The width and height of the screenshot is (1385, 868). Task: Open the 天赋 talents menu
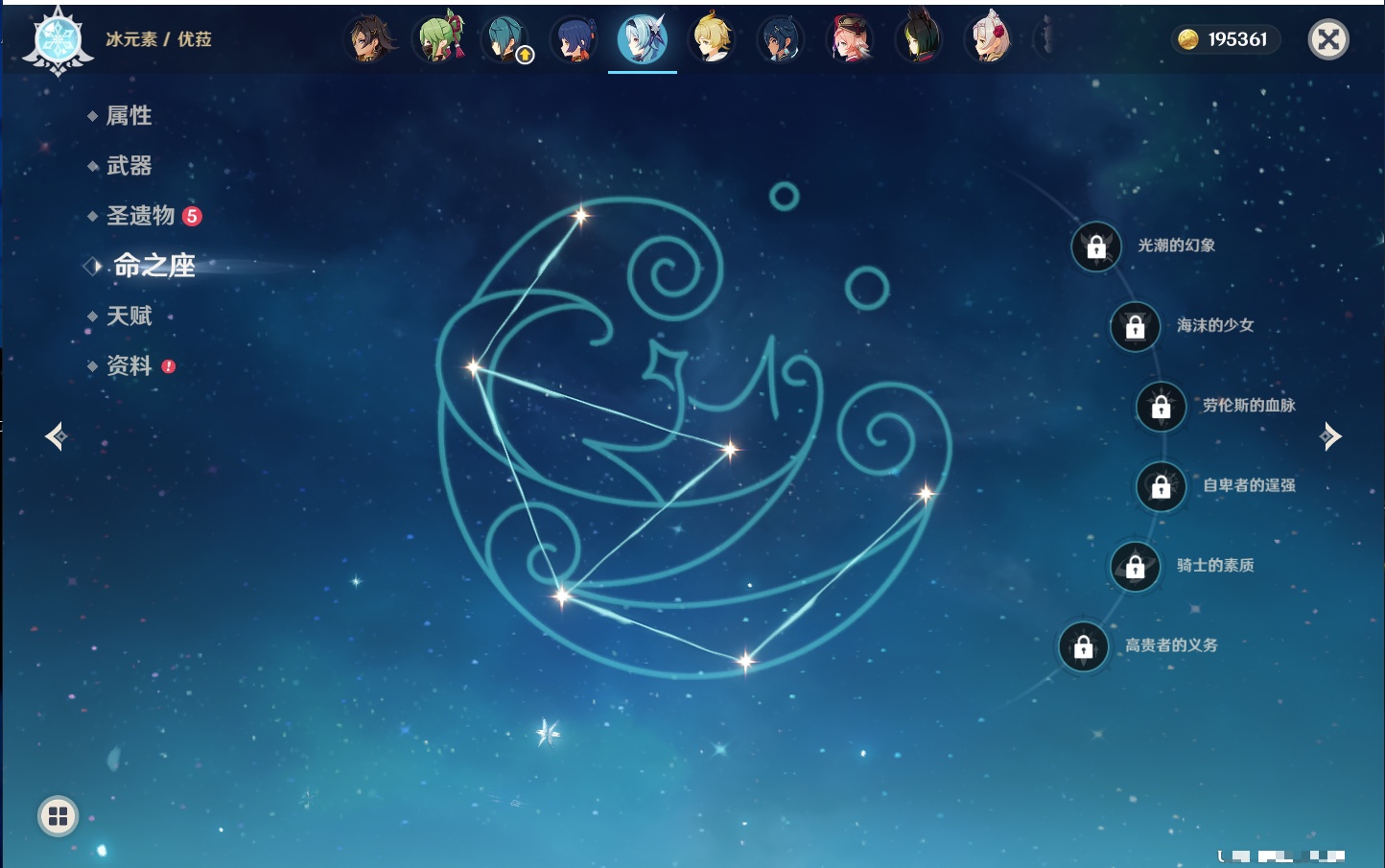tap(129, 316)
